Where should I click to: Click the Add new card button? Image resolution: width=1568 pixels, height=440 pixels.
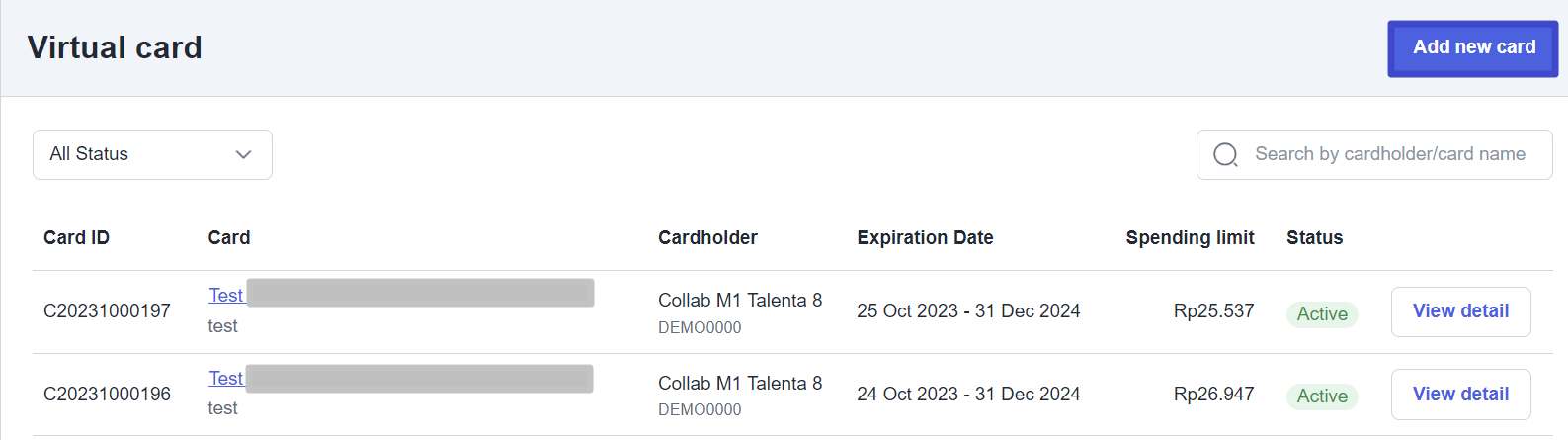[1472, 48]
